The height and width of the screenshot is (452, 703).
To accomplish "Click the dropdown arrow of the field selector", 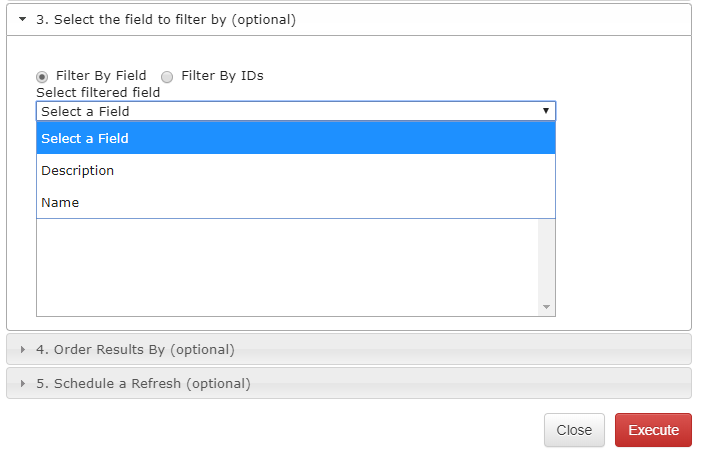I will click(546, 111).
